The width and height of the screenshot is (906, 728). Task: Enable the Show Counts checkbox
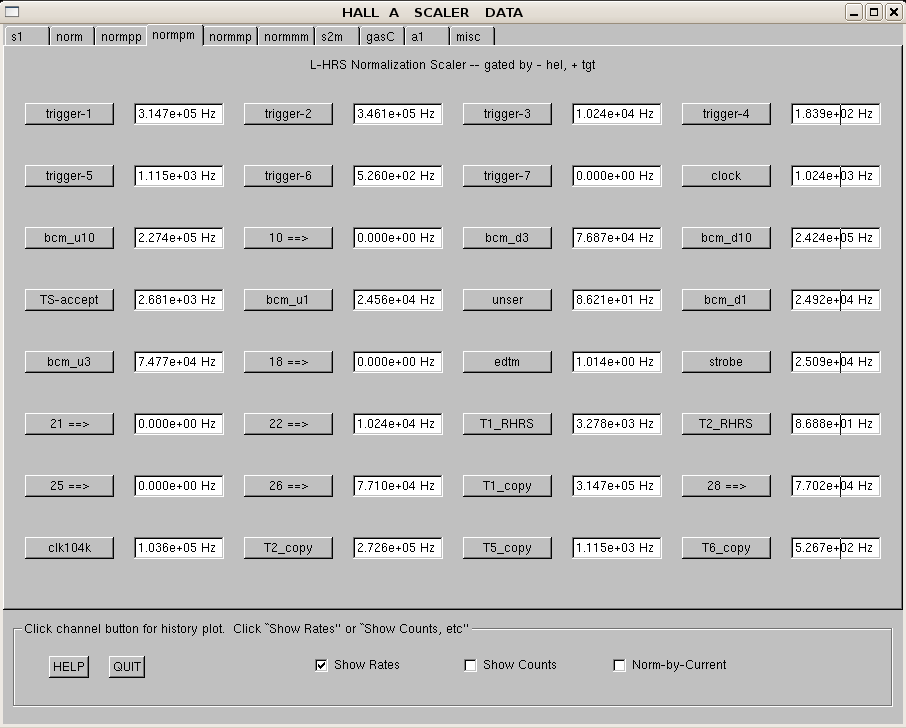(x=470, y=666)
